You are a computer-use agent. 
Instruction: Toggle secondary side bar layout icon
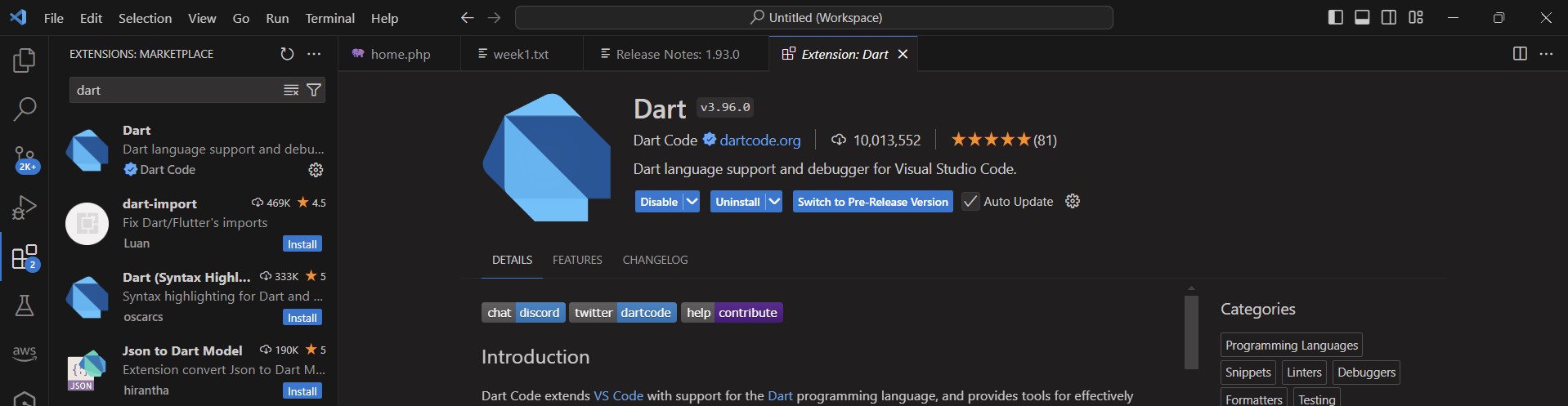[x=1389, y=17]
